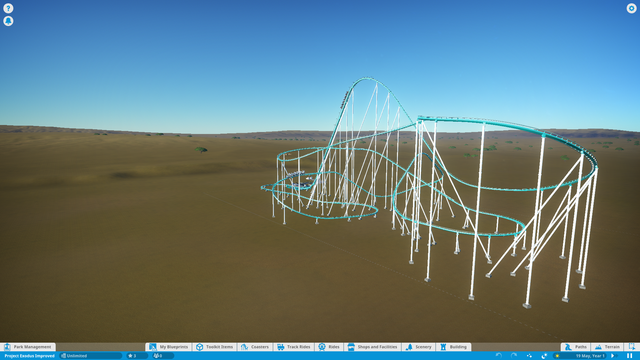
Task: Click the rotate view icon
Action: [x=544, y=356]
